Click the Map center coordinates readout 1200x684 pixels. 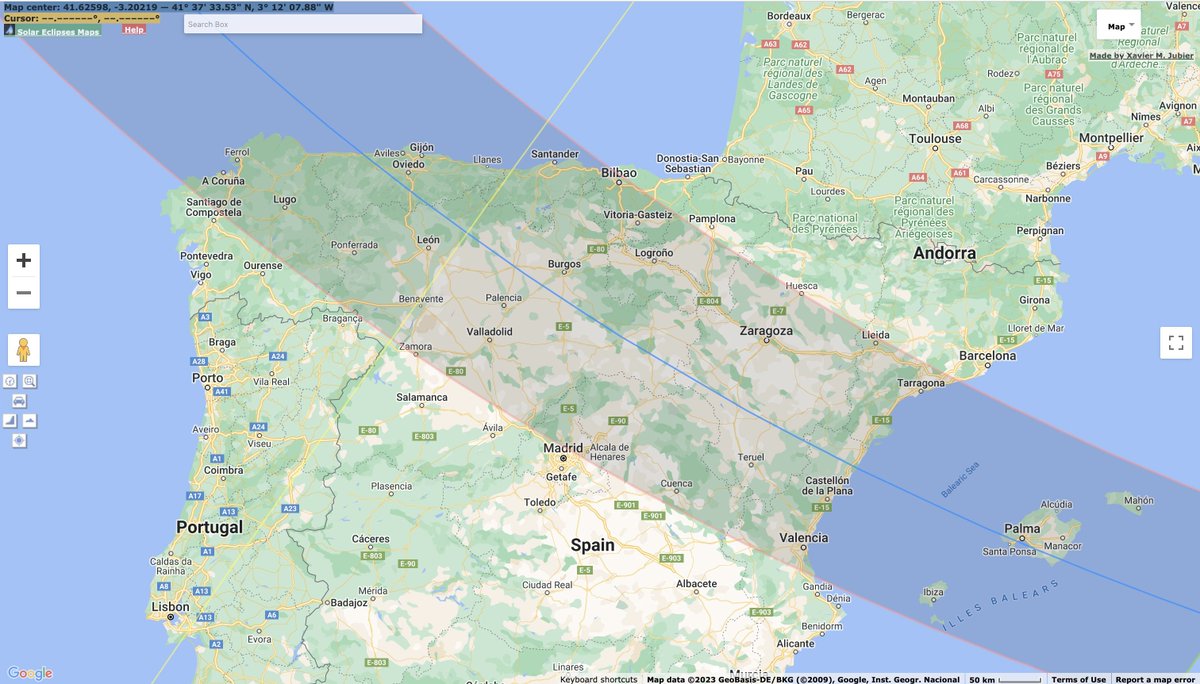click(168, 7)
